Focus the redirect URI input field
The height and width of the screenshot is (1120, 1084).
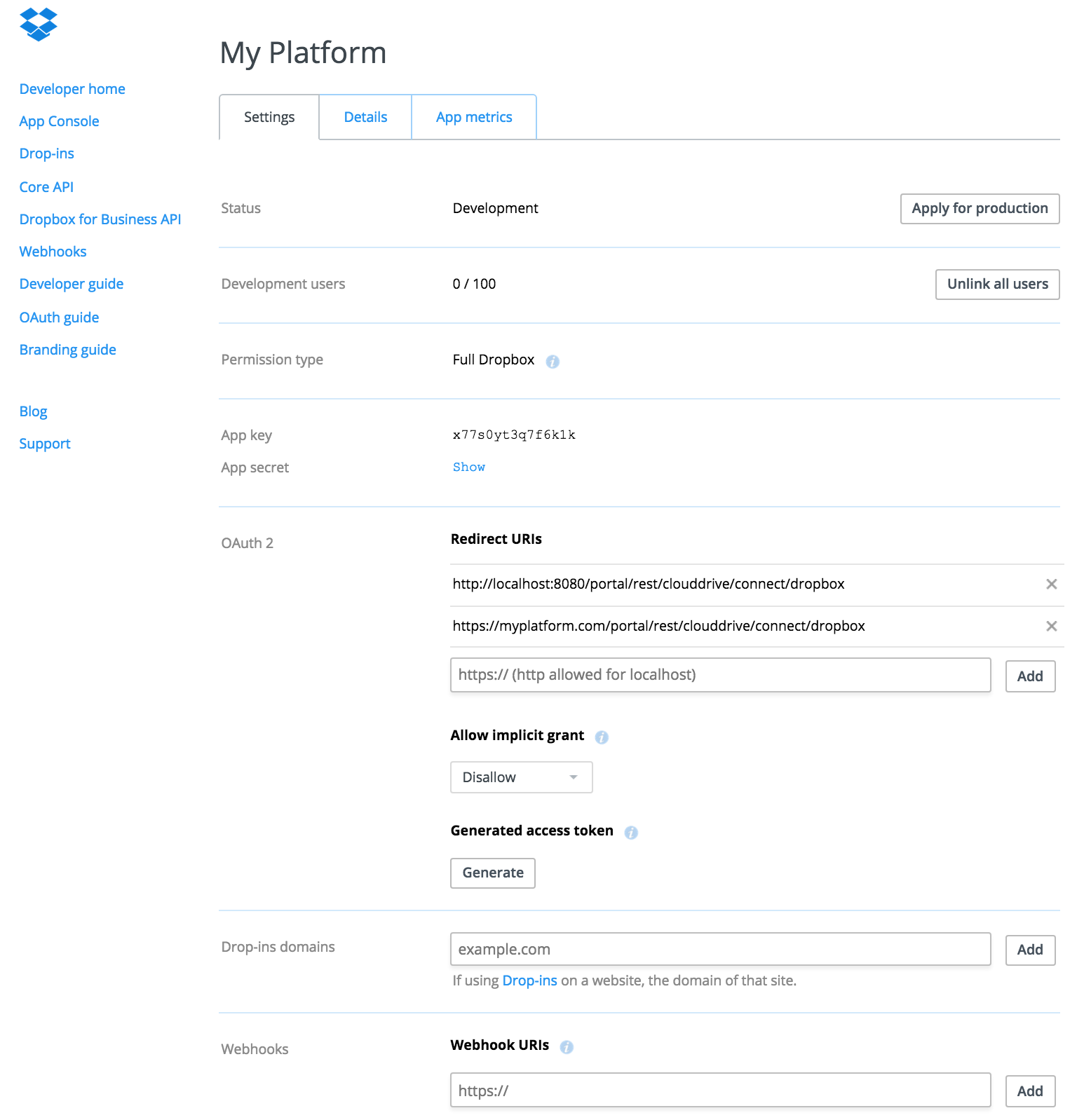(x=721, y=675)
